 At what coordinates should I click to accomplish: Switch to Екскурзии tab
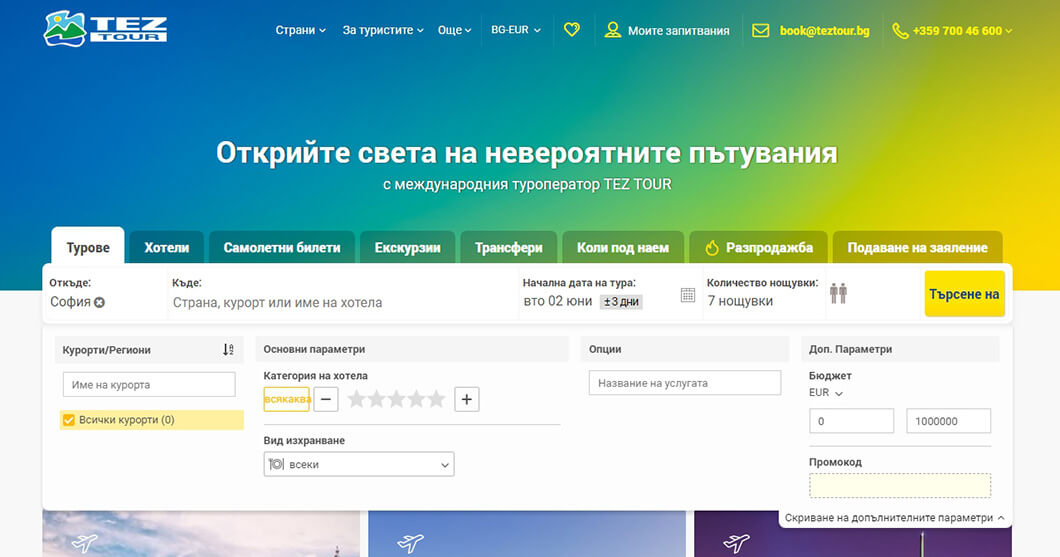pyautogui.click(x=408, y=247)
